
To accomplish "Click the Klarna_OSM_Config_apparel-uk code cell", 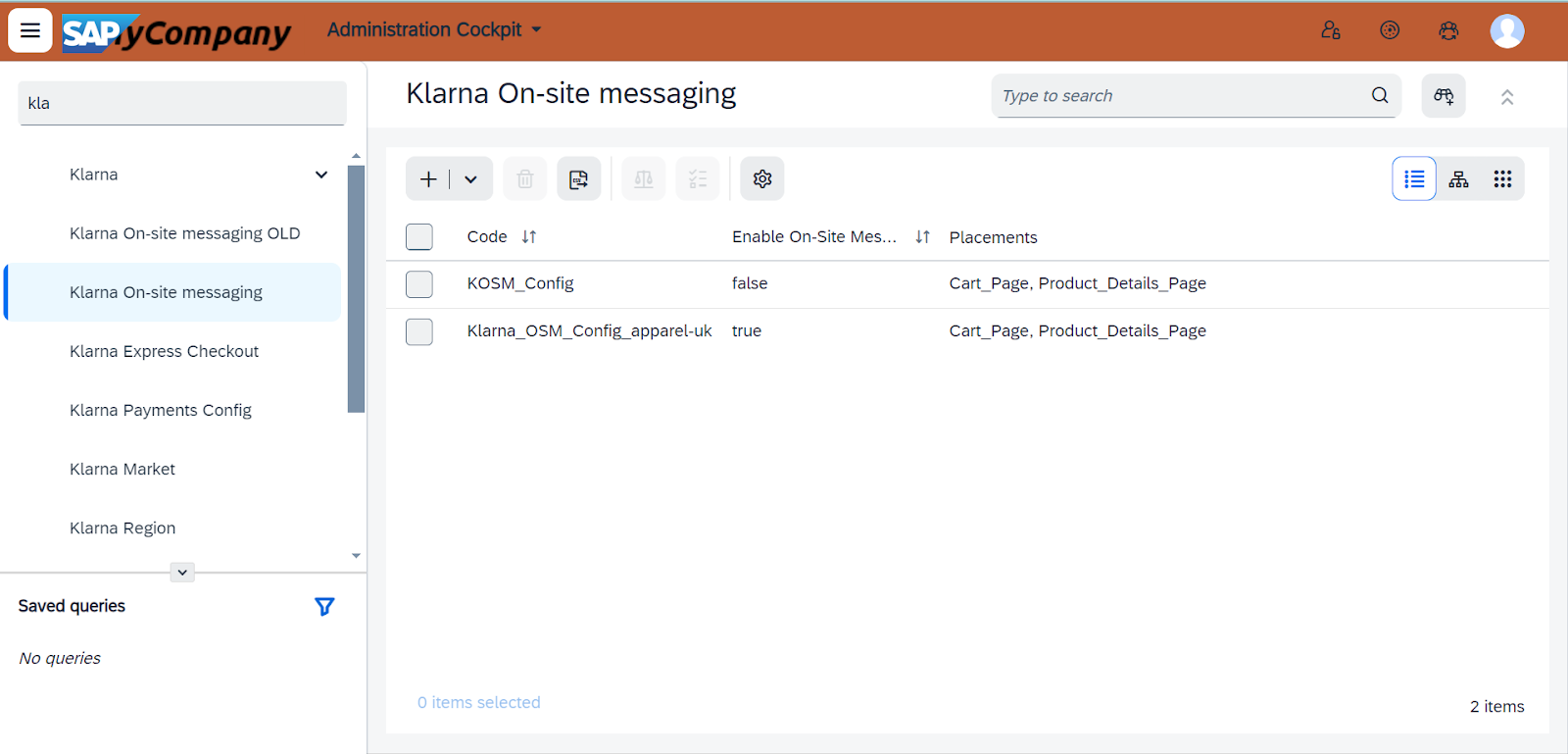I will click(x=590, y=330).
